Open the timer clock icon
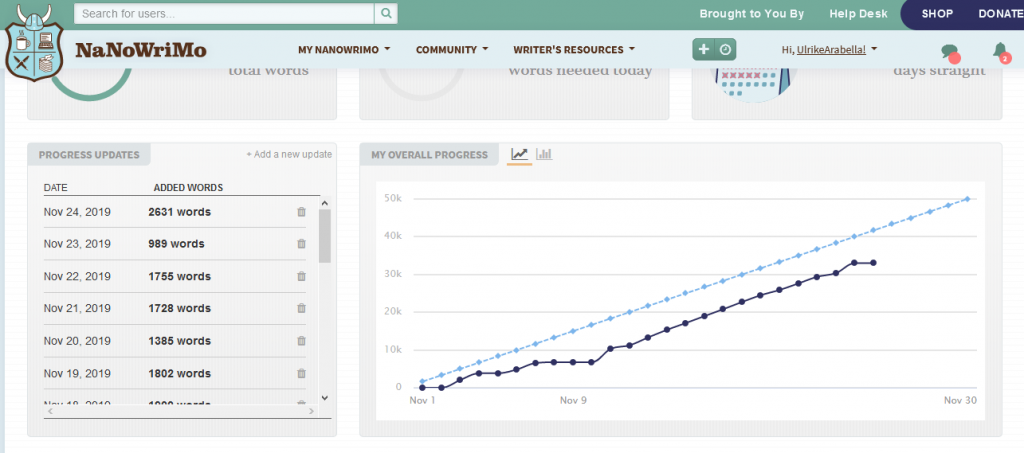Screen dimensions: 1024x453 [725, 50]
